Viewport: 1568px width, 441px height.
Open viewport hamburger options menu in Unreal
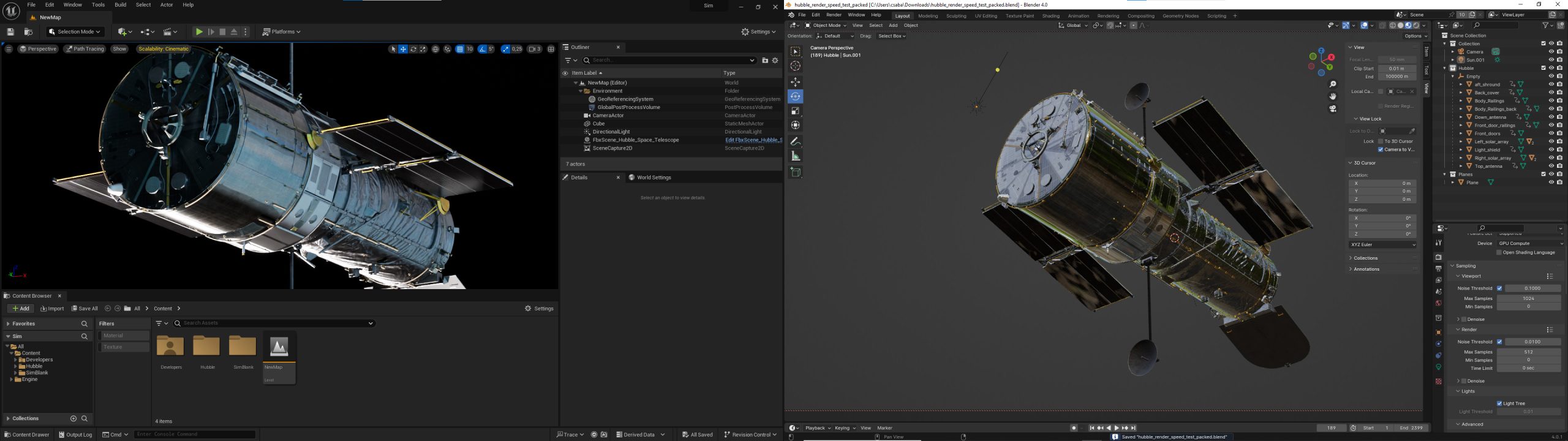(9, 49)
